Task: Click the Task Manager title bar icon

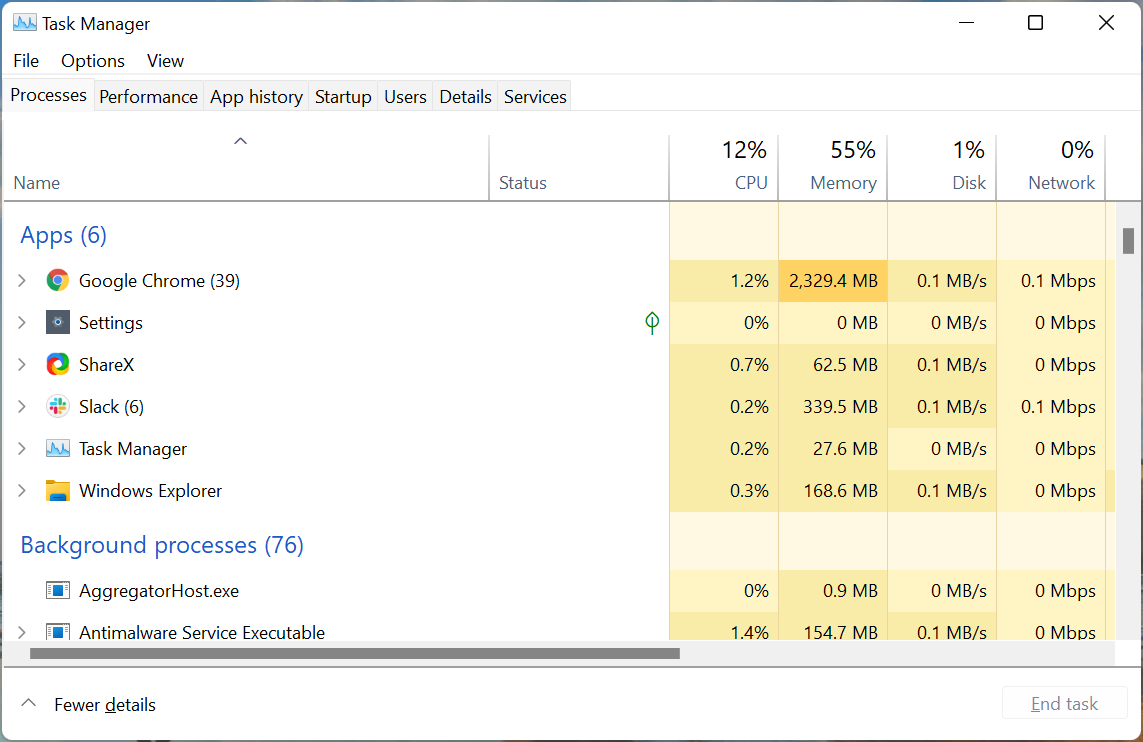Action: (x=23, y=21)
